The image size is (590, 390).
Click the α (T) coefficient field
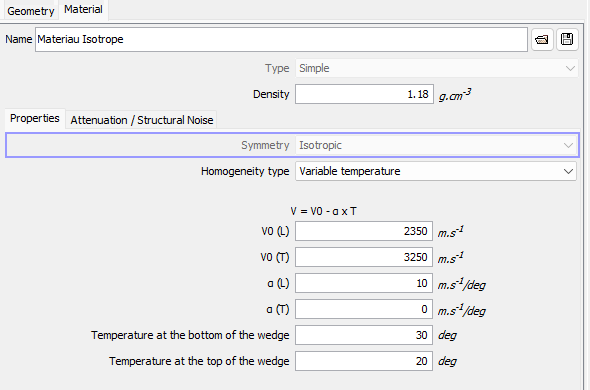tap(364, 309)
